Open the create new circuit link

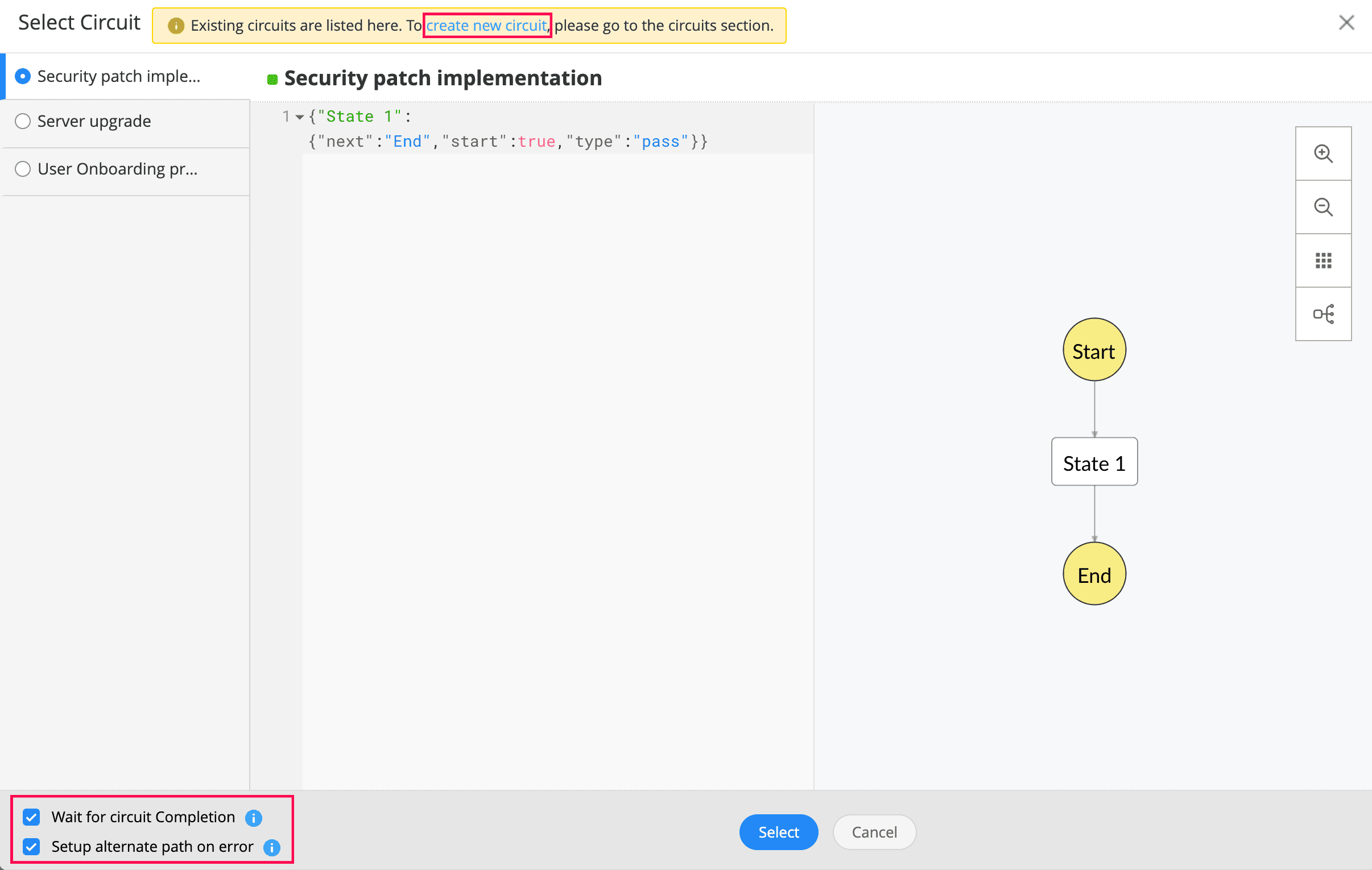pos(486,26)
